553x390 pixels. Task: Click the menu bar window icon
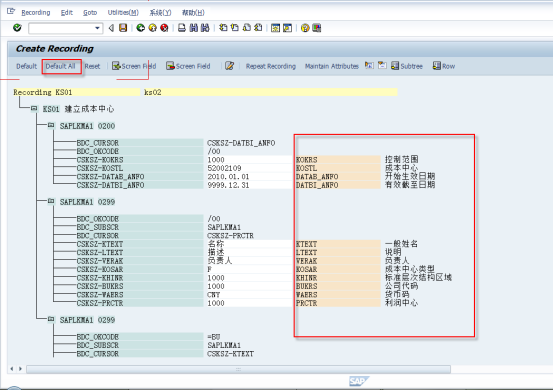click(x=11, y=11)
